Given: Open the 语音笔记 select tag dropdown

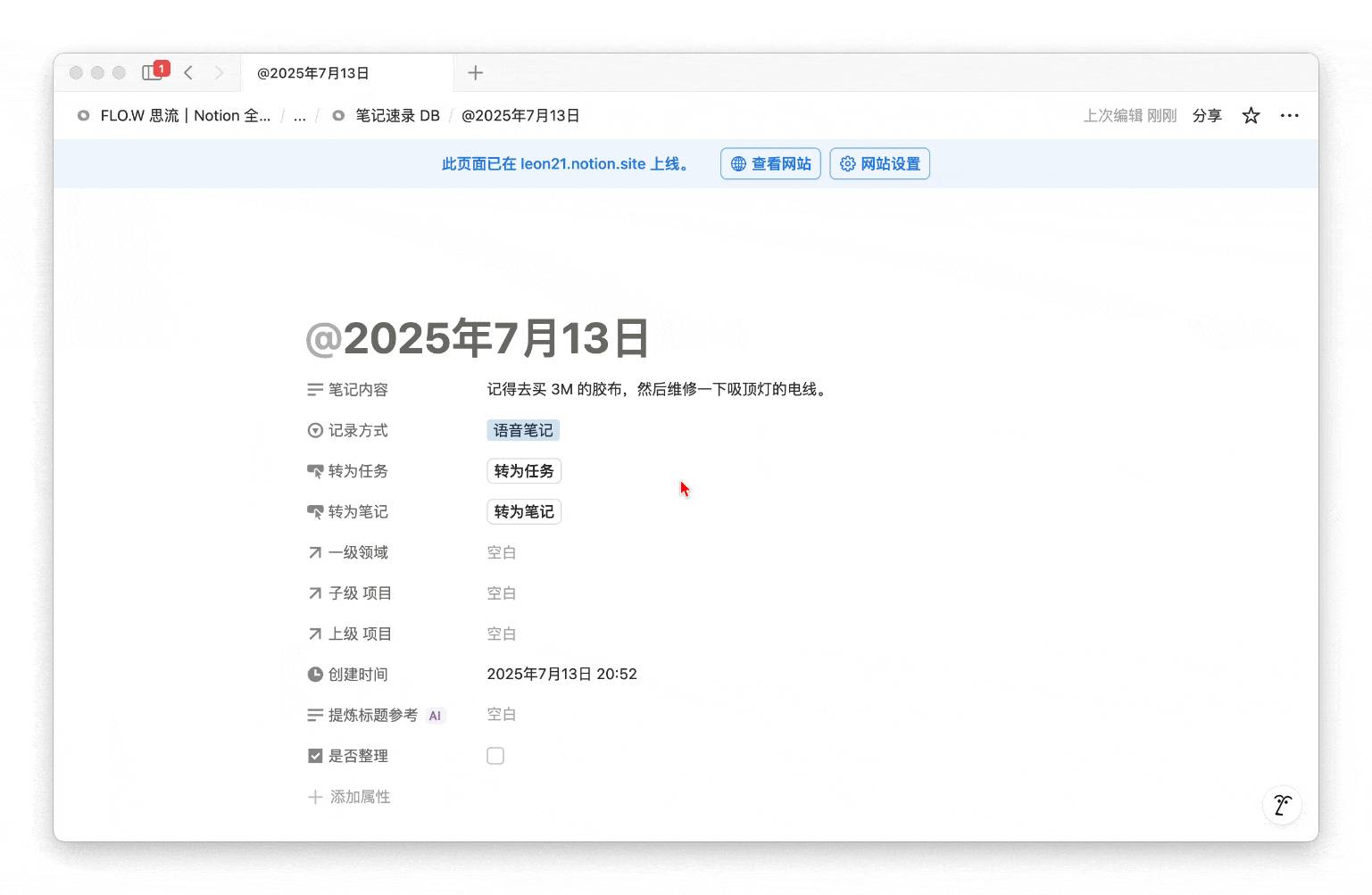Looking at the screenshot, I should click(523, 430).
